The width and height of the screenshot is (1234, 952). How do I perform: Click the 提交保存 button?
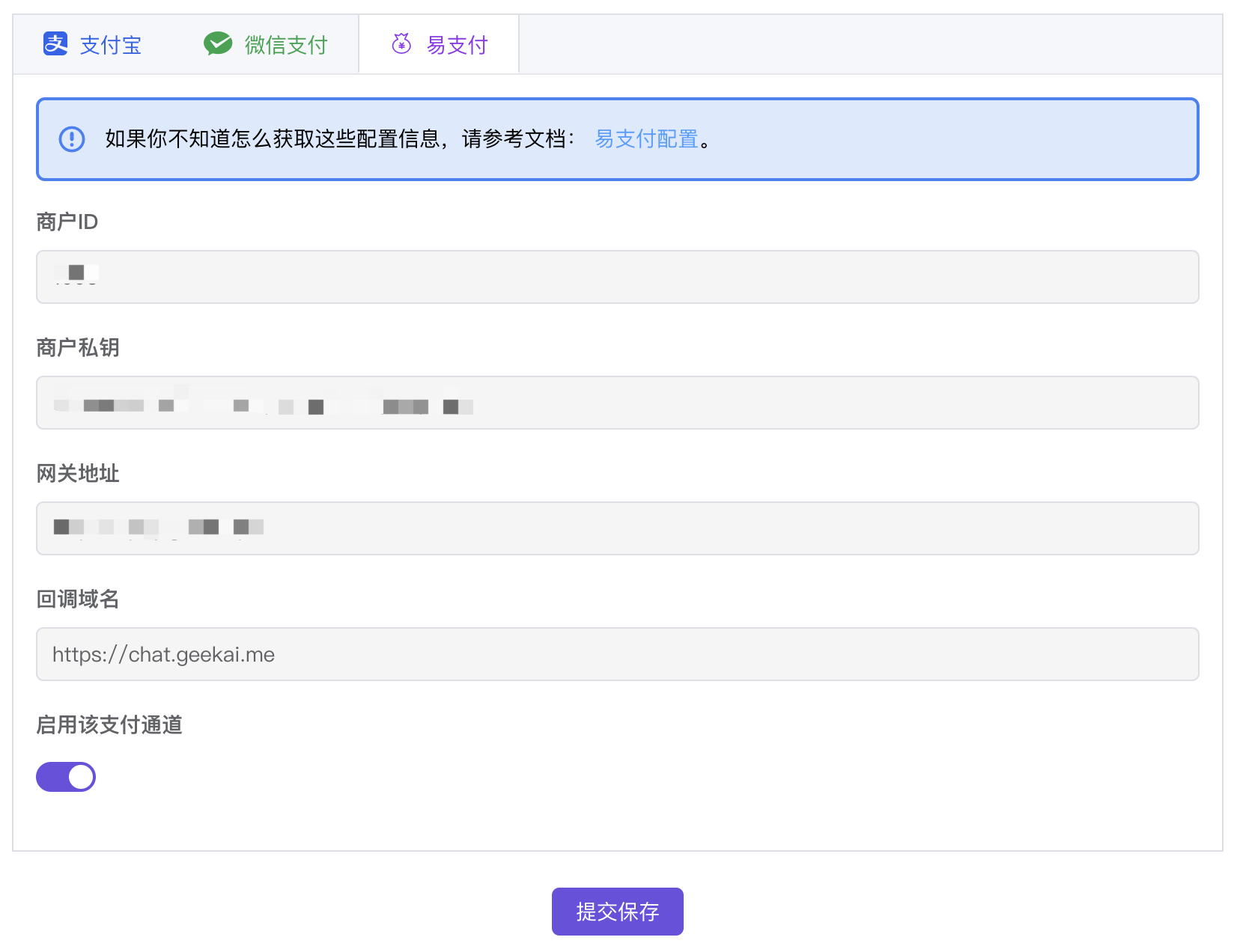tap(618, 912)
